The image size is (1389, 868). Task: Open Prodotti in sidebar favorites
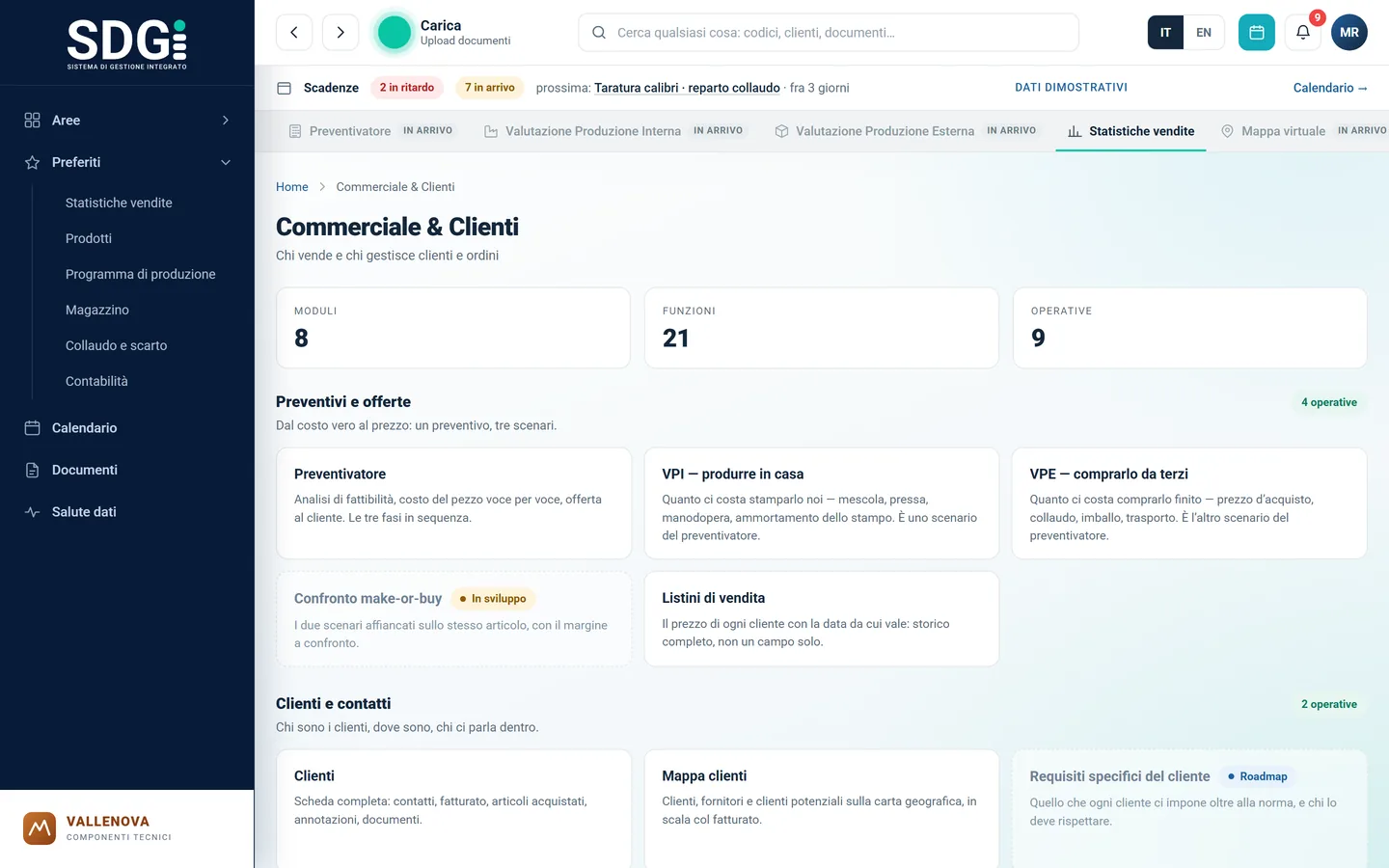[x=89, y=239]
